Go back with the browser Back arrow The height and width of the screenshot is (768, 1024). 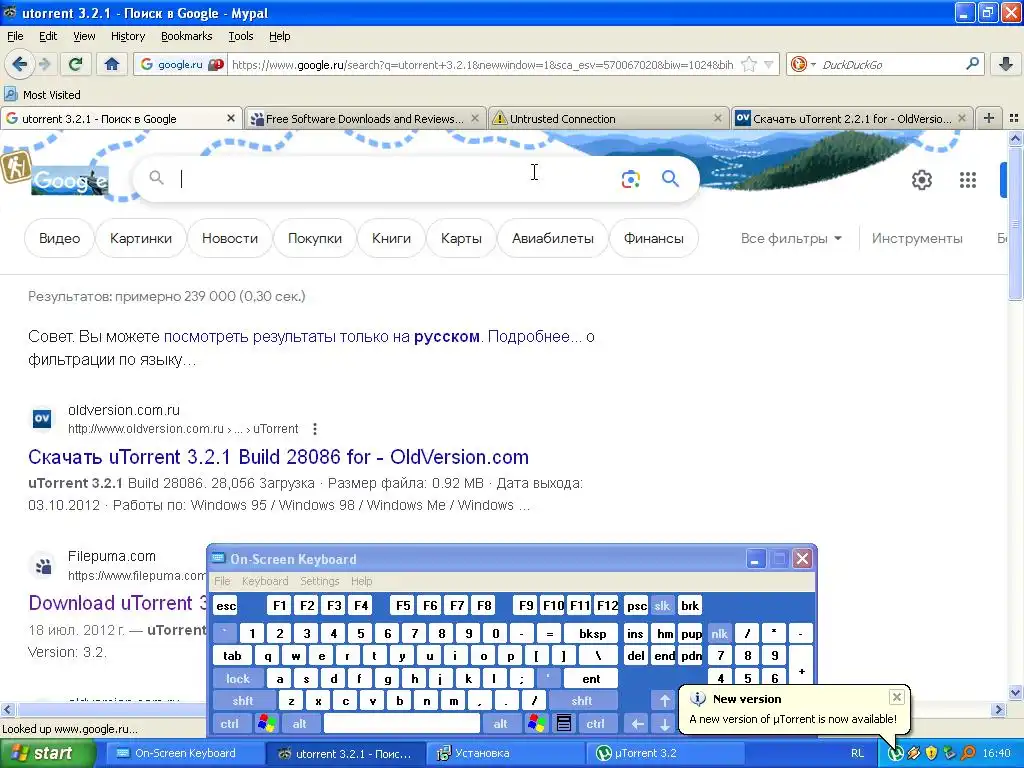(x=19, y=64)
